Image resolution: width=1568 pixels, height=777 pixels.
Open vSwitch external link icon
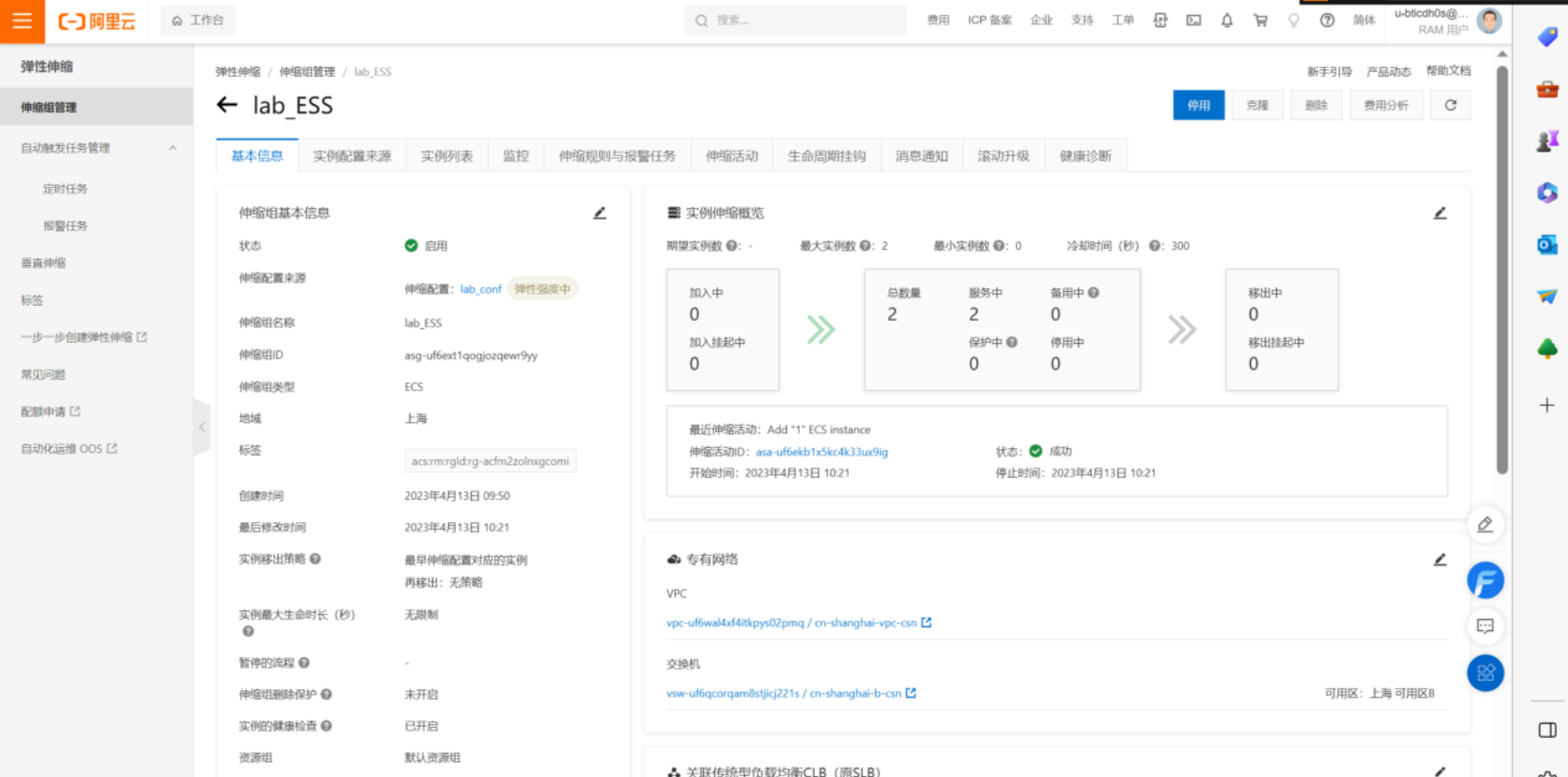click(x=911, y=692)
